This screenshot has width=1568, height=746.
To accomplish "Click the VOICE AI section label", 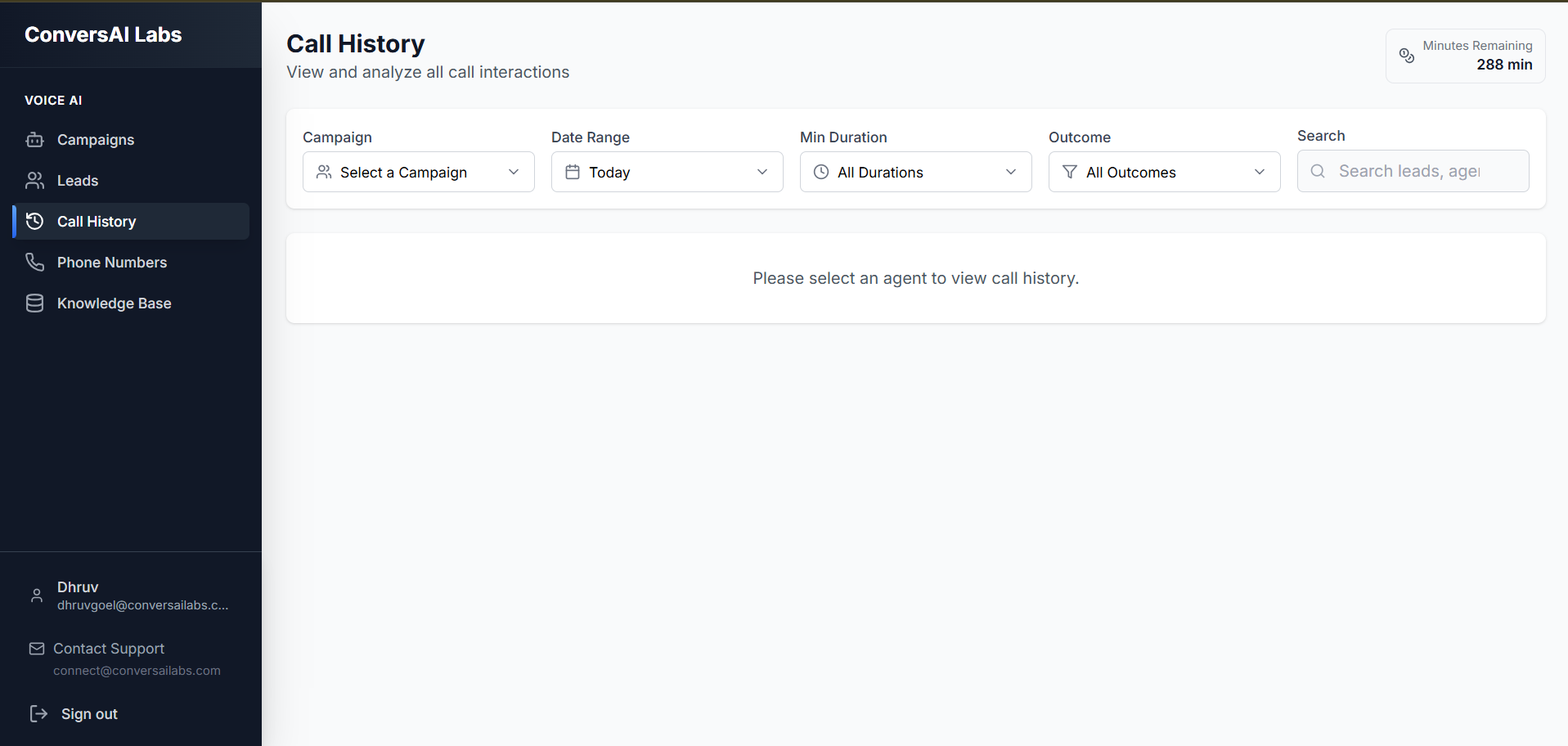I will tap(53, 100).
